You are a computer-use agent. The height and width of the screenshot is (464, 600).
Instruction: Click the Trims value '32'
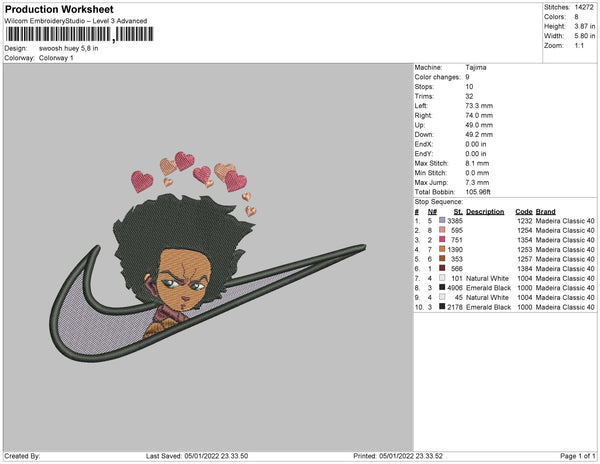[x=469, y=96]
